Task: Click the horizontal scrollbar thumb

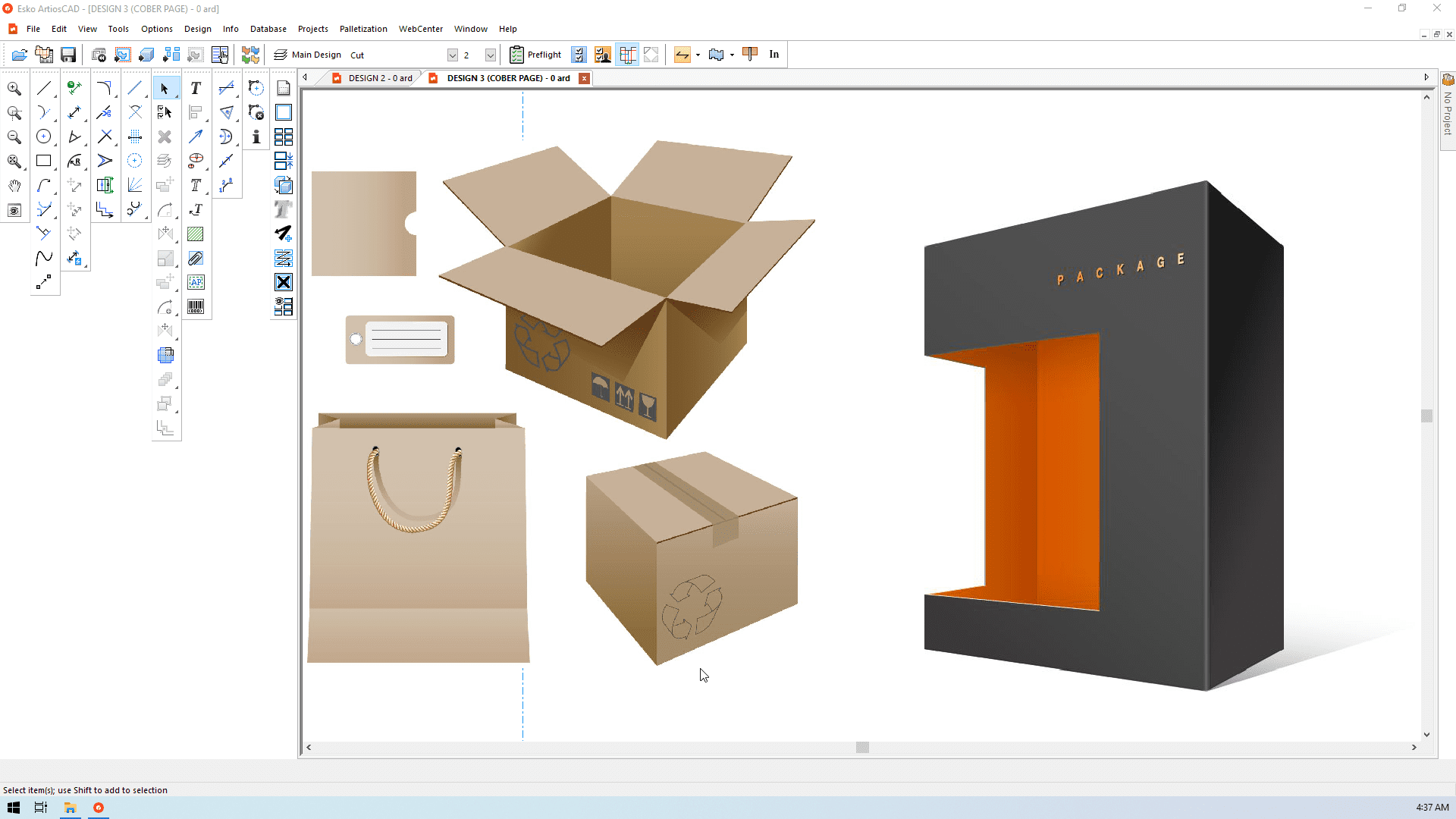Action: pos(862,747)
